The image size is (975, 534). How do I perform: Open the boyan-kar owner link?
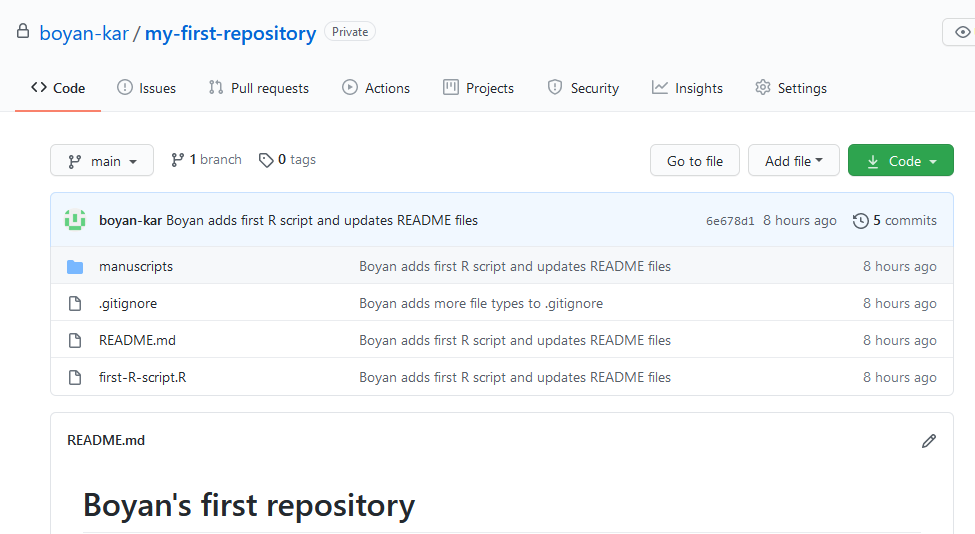click(84, 33)
